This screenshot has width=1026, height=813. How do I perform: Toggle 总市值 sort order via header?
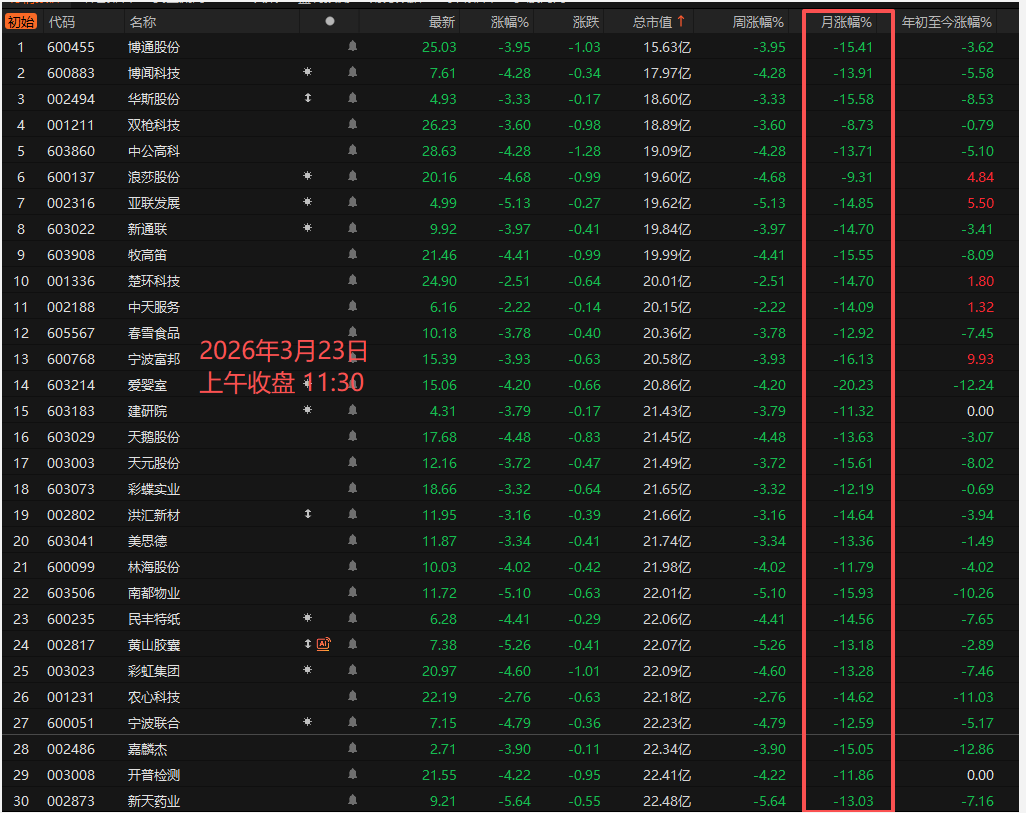coord(658,22)
